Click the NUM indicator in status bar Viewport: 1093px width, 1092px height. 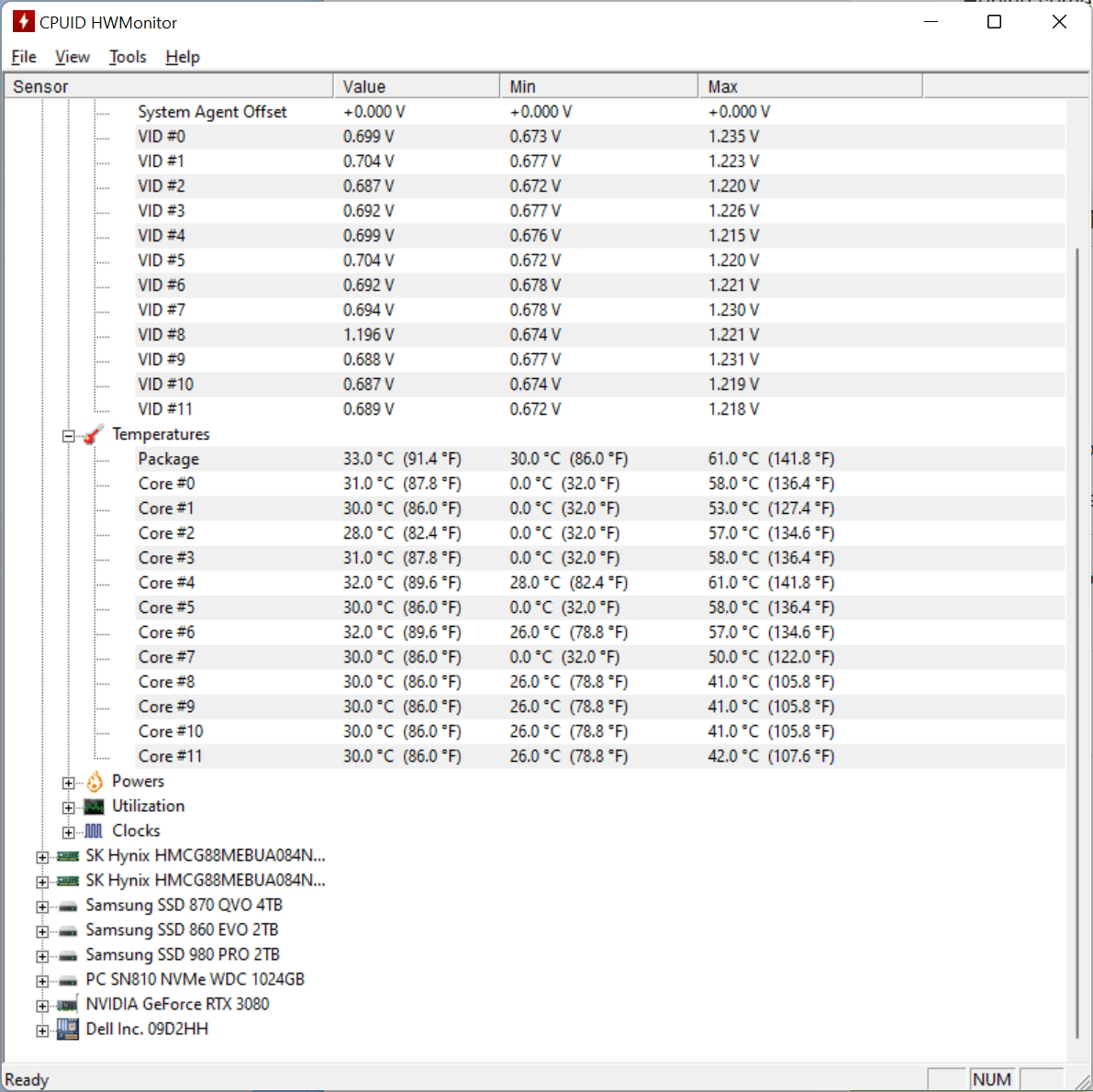[991, 1079]
